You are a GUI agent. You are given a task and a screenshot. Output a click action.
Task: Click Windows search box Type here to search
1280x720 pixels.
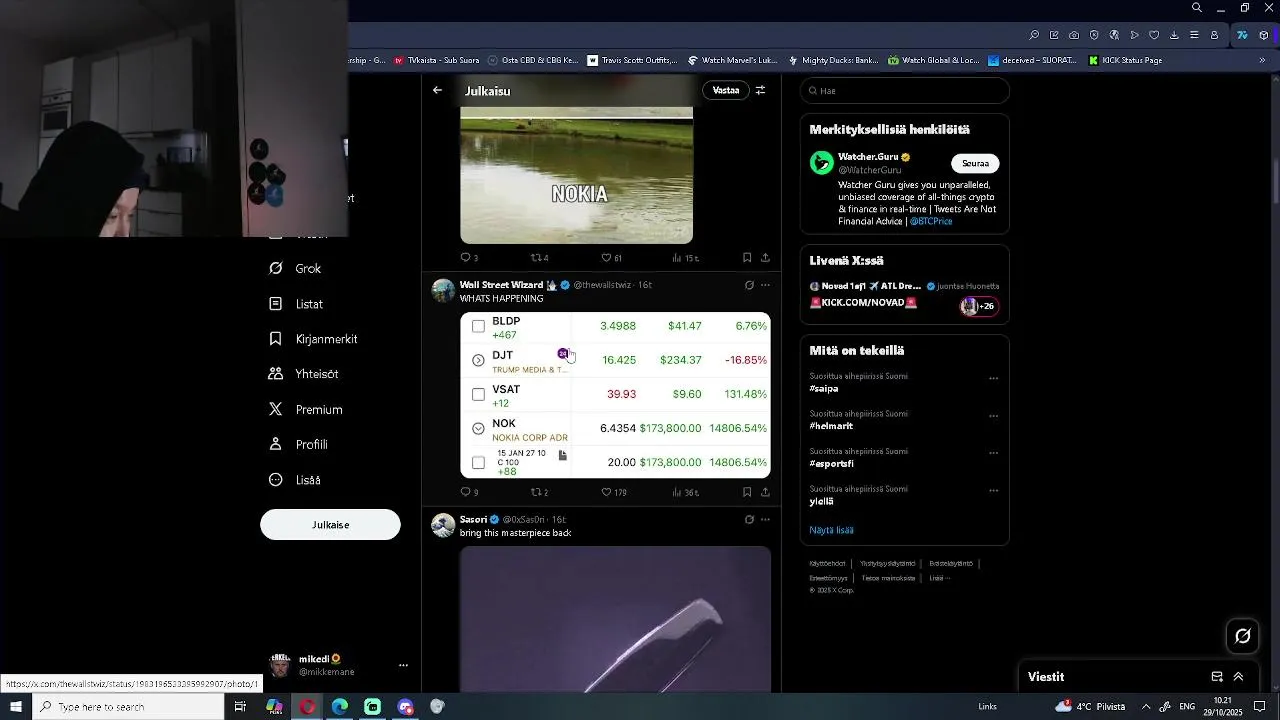click(129, 707)
